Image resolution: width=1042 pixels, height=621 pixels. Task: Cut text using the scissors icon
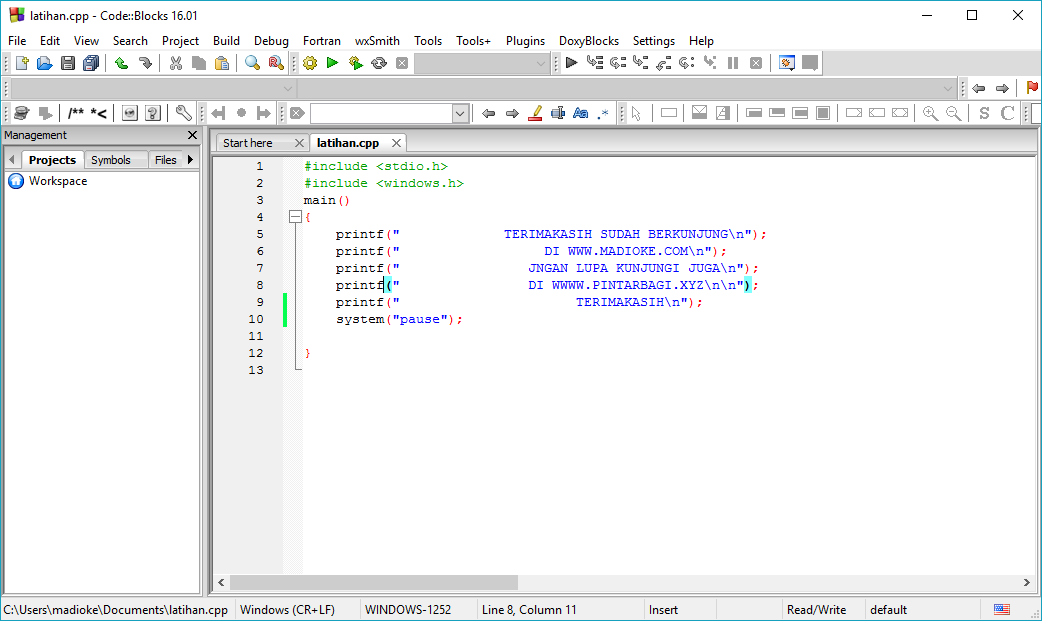(x=175, y=62)
